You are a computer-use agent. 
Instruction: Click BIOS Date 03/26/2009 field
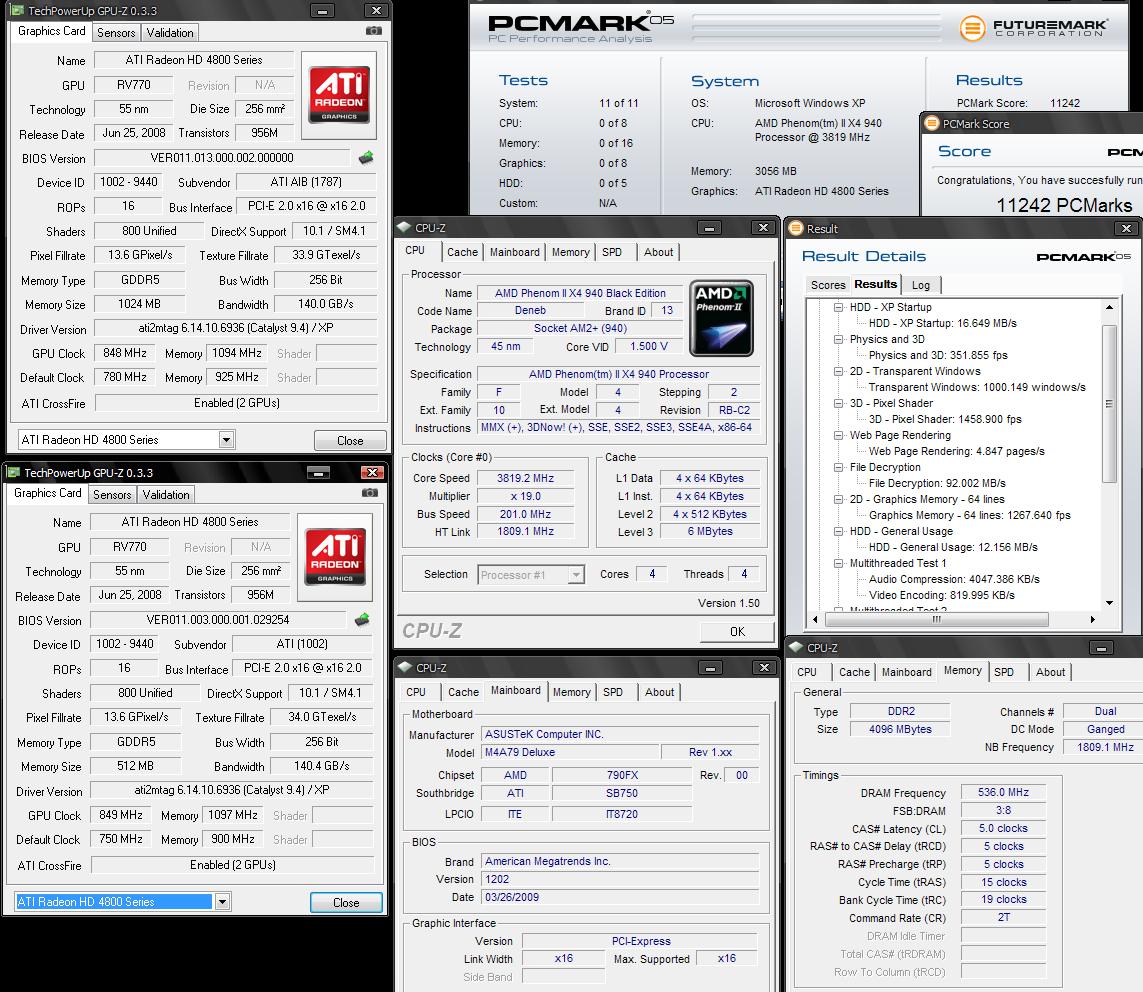click(x=620, y=897)
